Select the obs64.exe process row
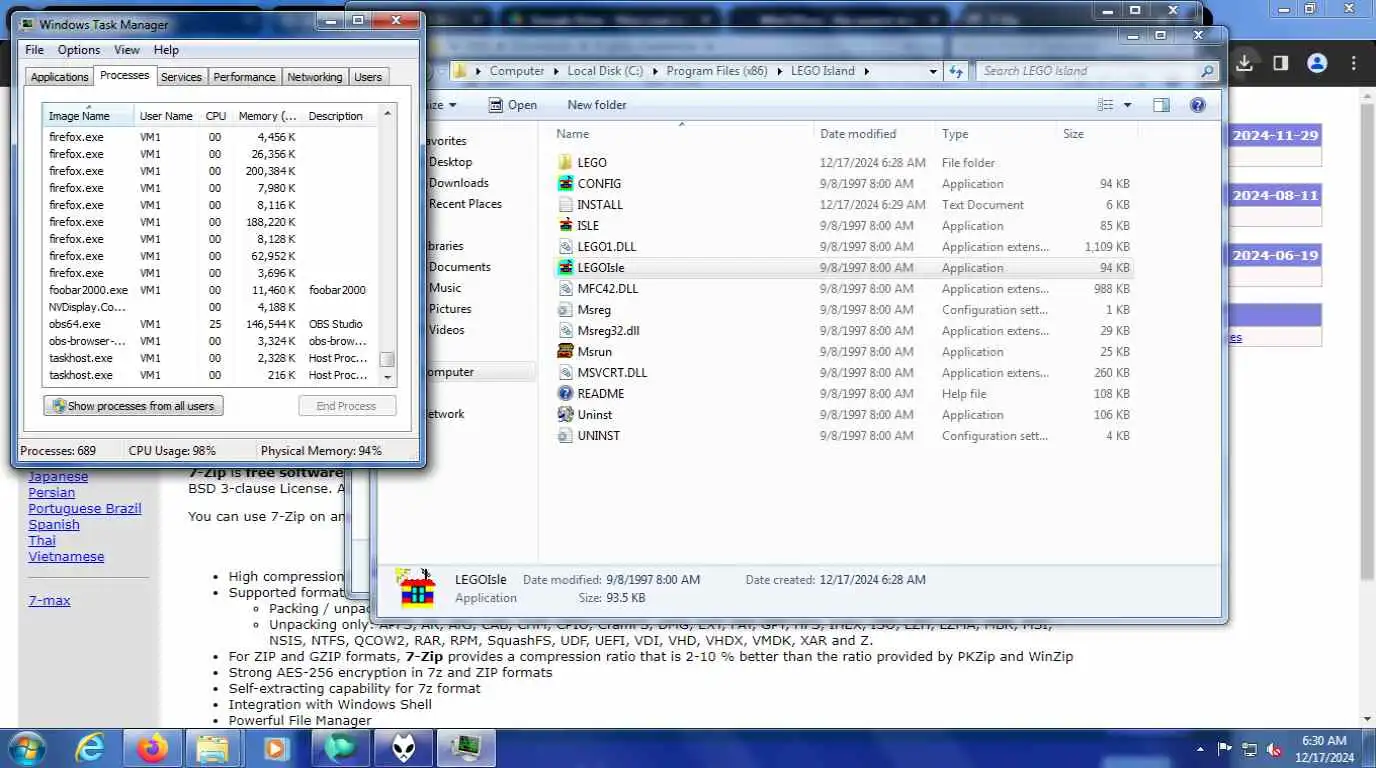The width and height of the screenshot is (1376, 768). (x=211, y=324)
